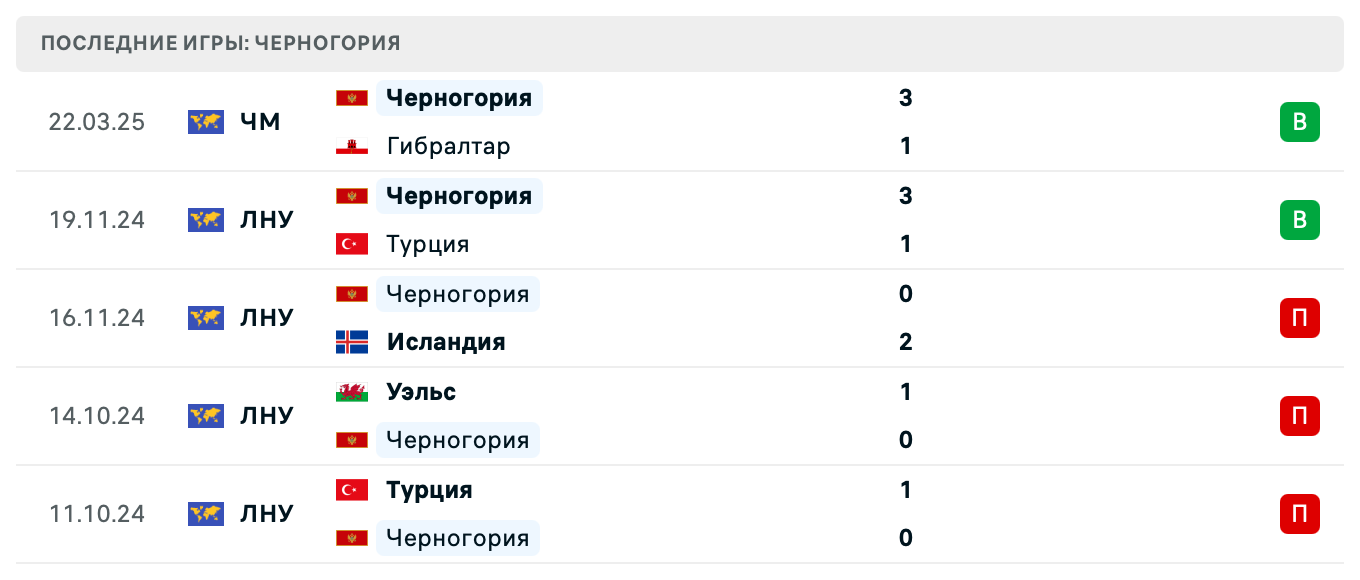Click the world map icon in 16.11.24 row
This screenshot has height=580, width=1360.
point(205,318)
